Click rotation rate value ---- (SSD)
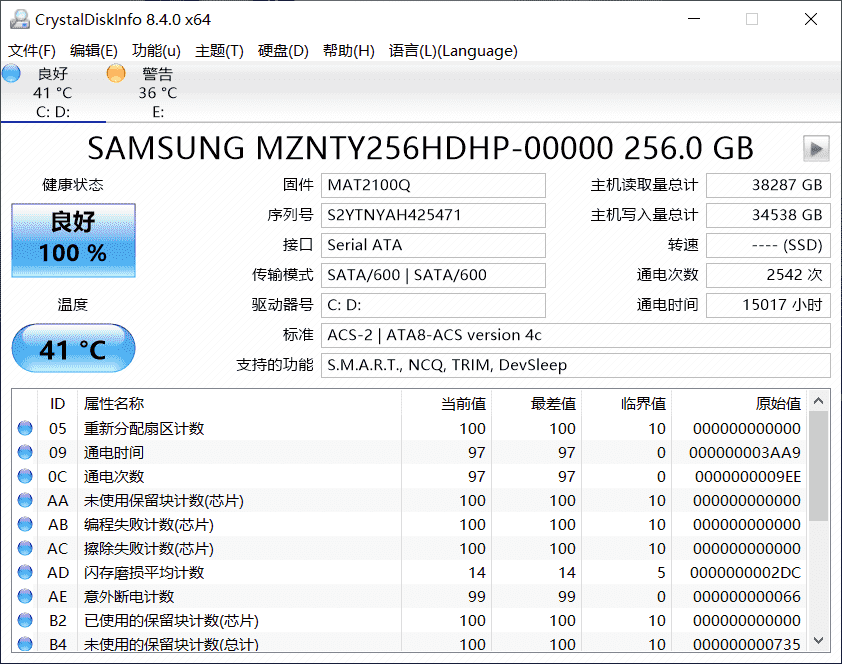Screen dimensions: 842x664 point(768,245)
